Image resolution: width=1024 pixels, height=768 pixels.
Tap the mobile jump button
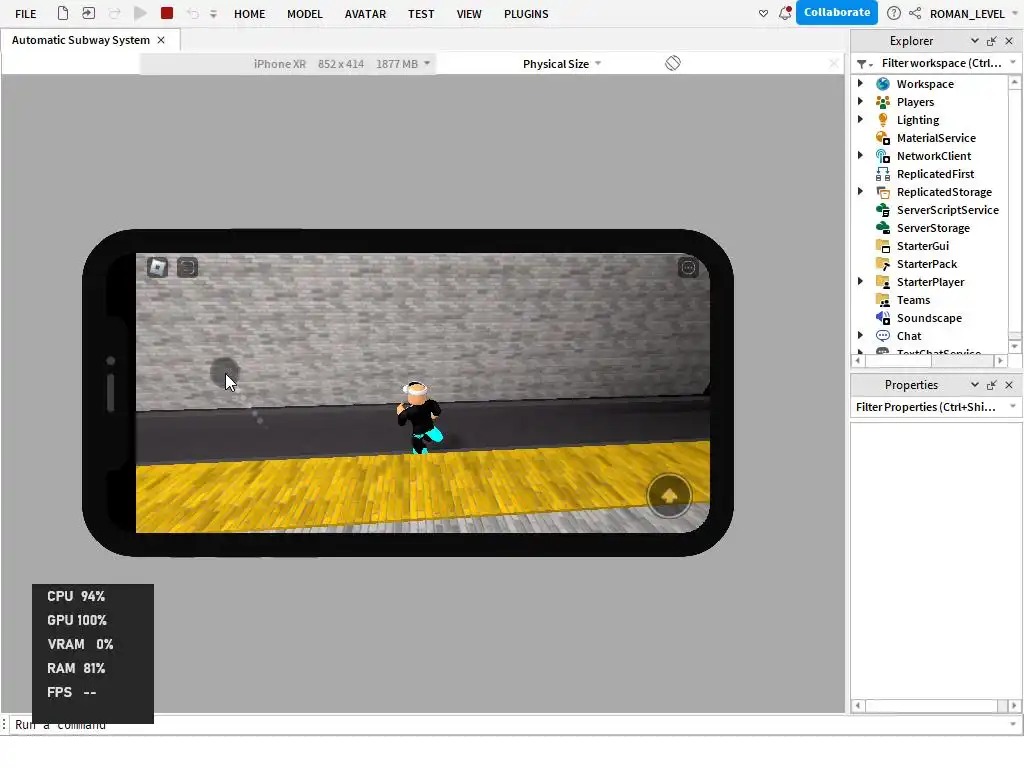pyautogui.click(x=669, y=496)
